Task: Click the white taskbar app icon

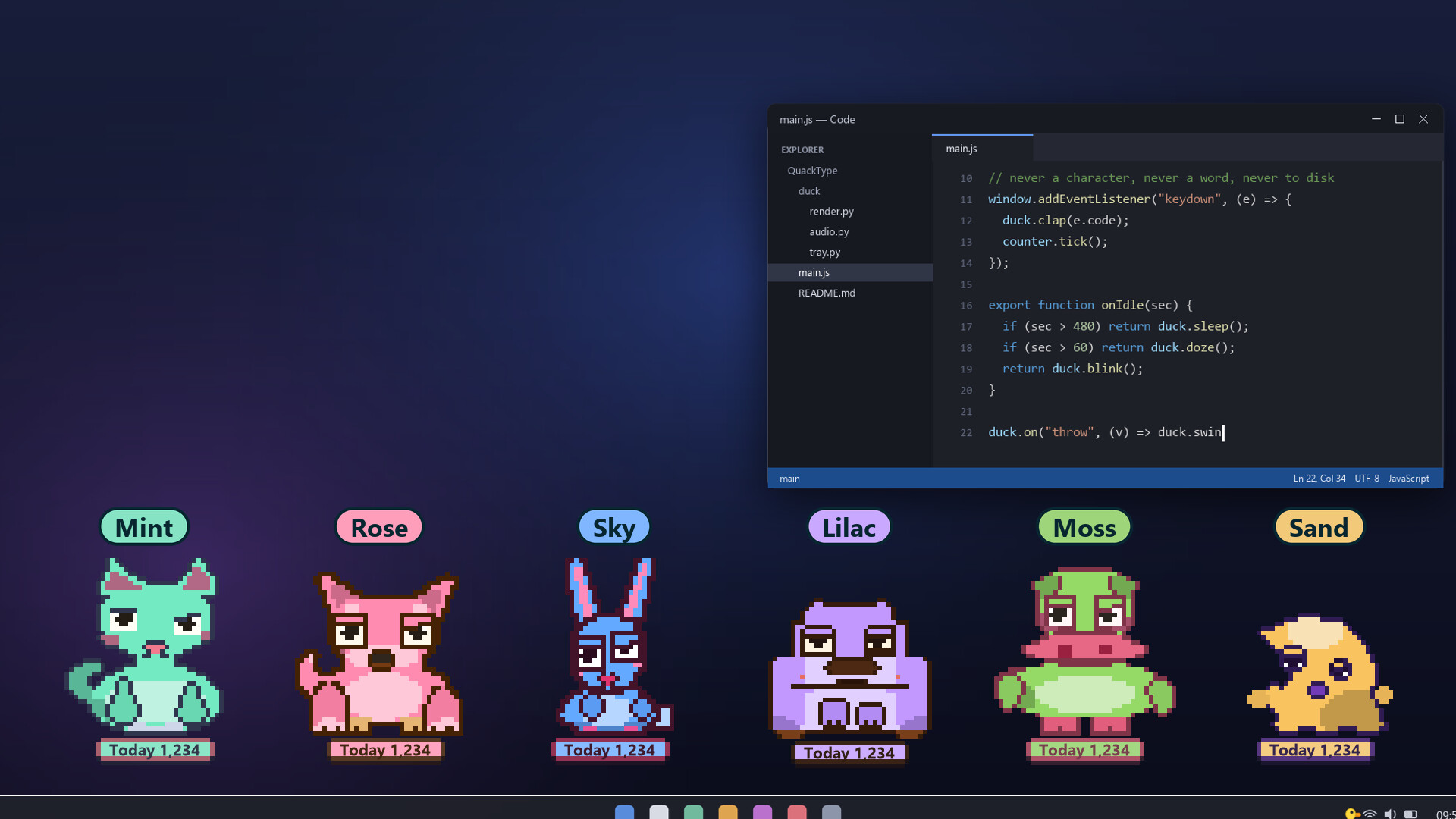Action: pos(659,812)
